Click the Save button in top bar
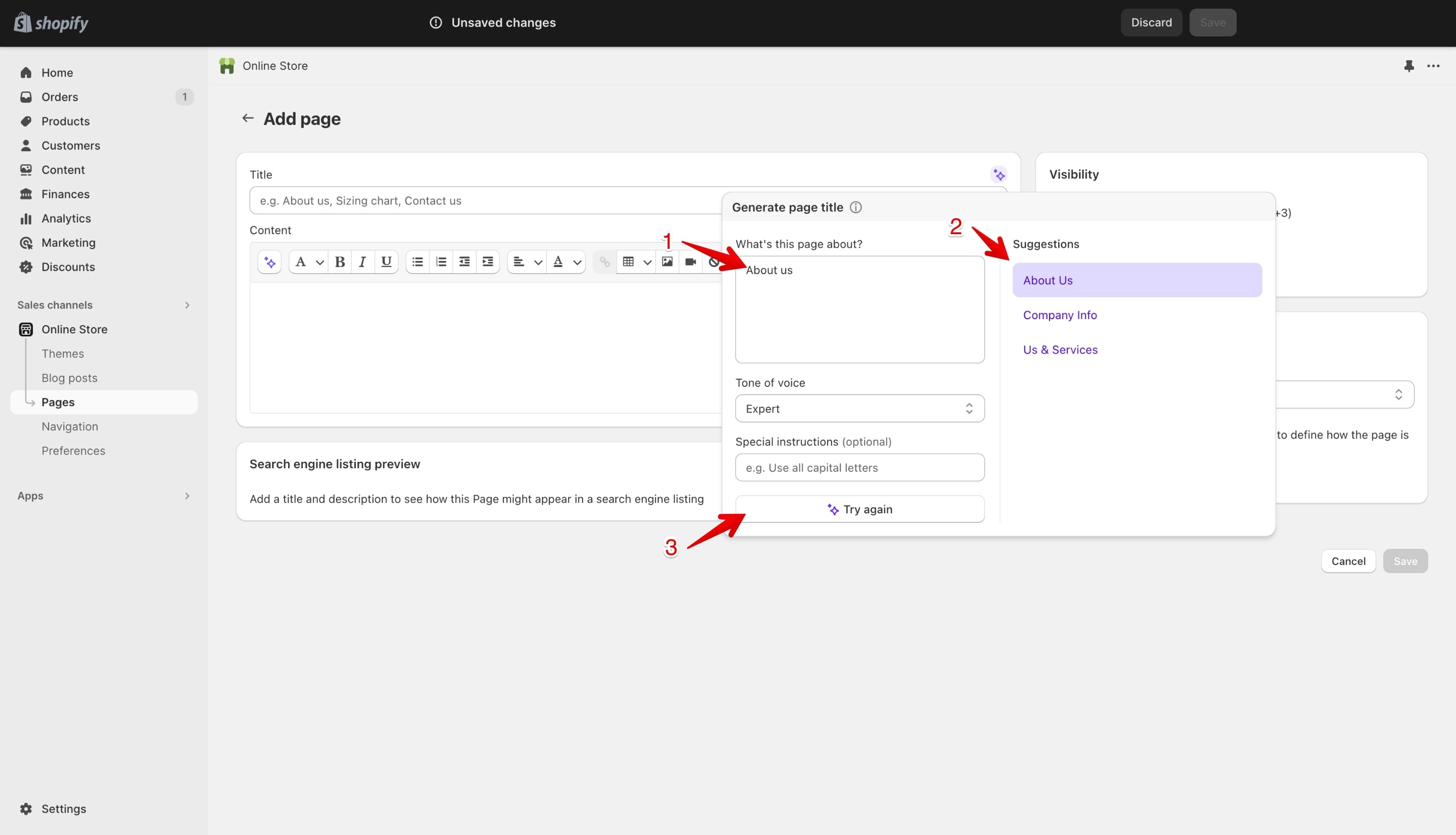The height and width of the screenshot is (835, 1456). 1213,22
